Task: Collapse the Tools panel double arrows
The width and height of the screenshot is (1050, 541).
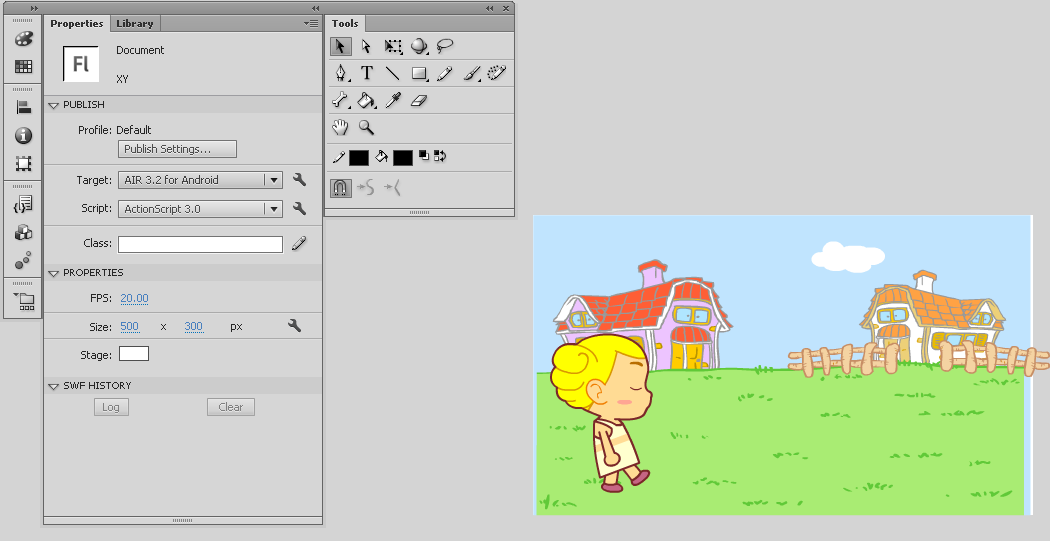Action: pos(490,8)
